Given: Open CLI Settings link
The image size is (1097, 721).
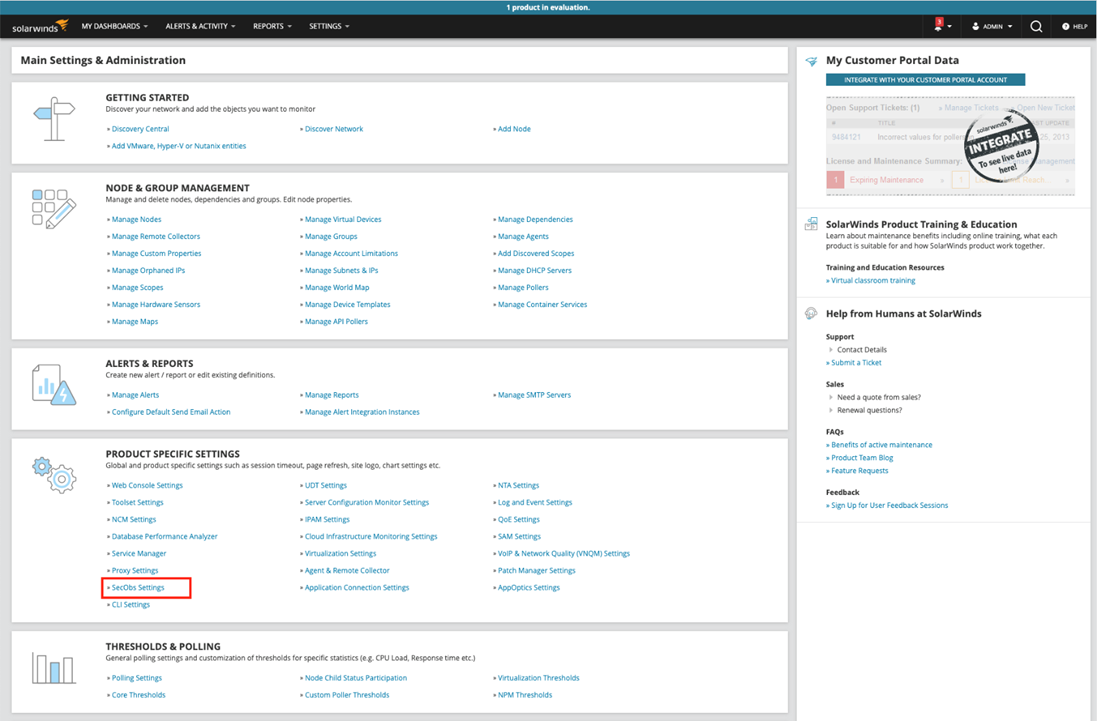Looking at the screenshot, I should pyautogui.click(x=130, y=605).
